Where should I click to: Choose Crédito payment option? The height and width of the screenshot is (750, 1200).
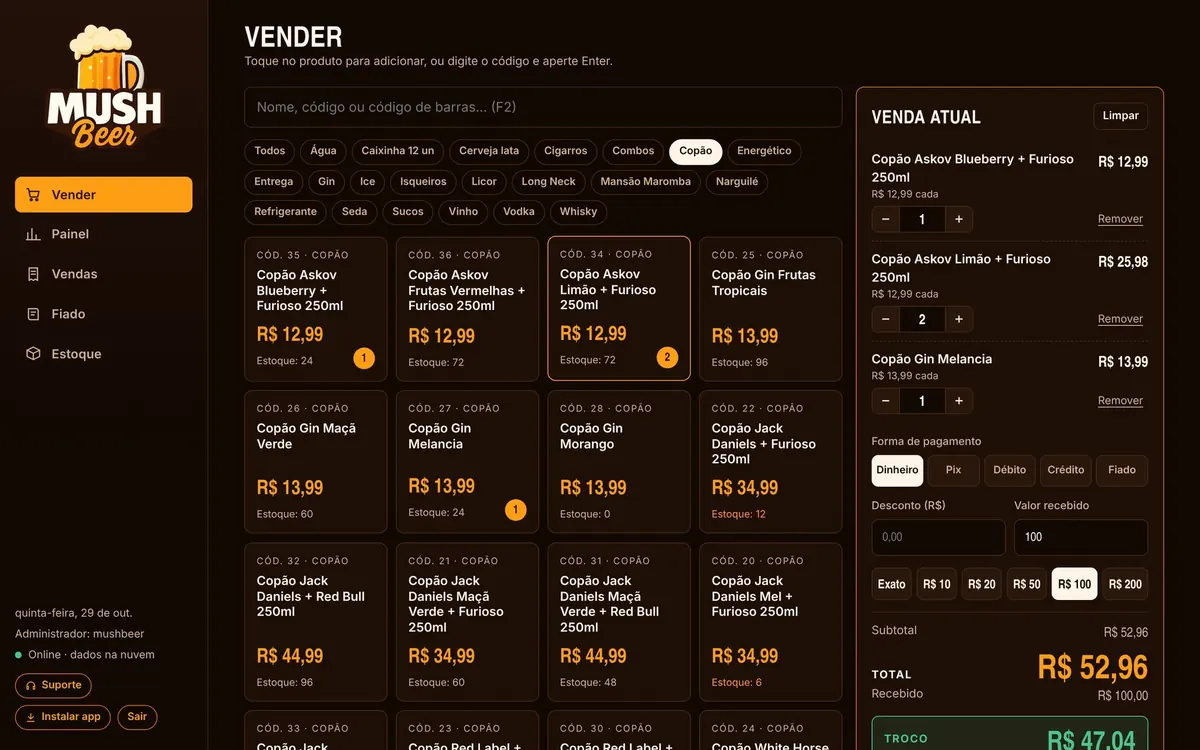1066,470
